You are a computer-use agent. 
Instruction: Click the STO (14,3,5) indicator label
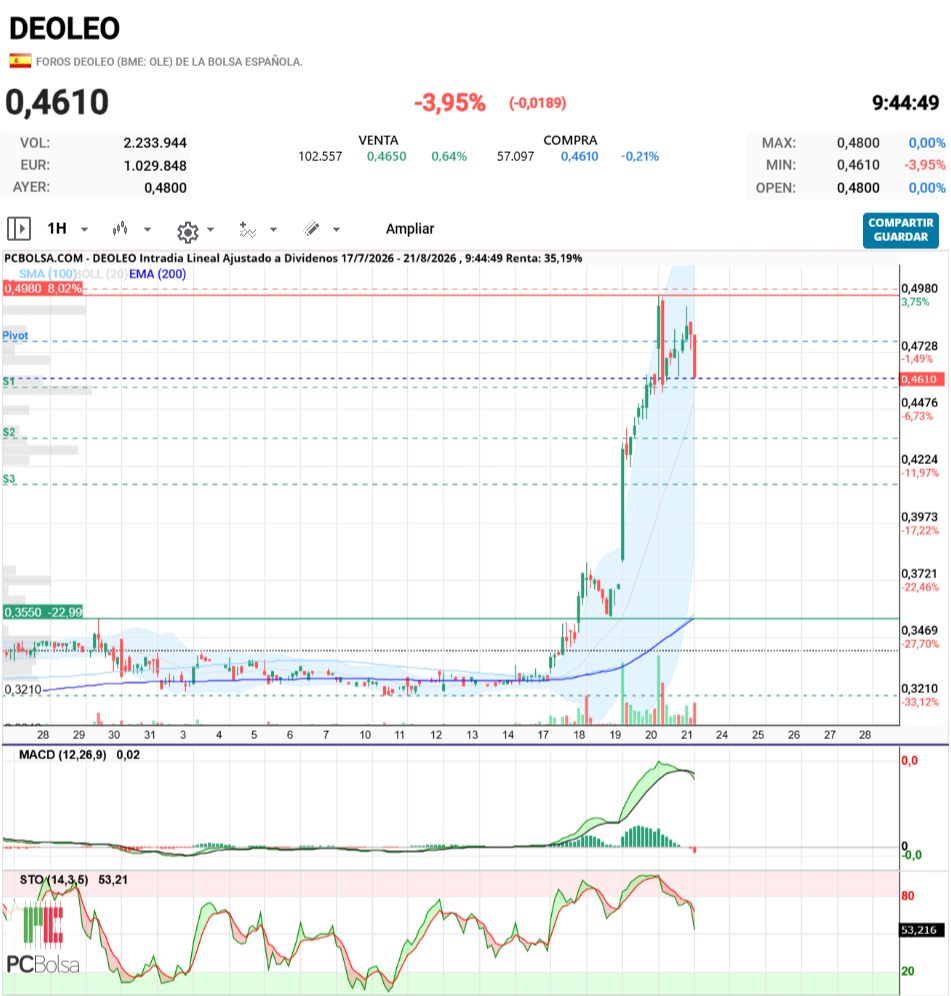[x=54, y=880]
